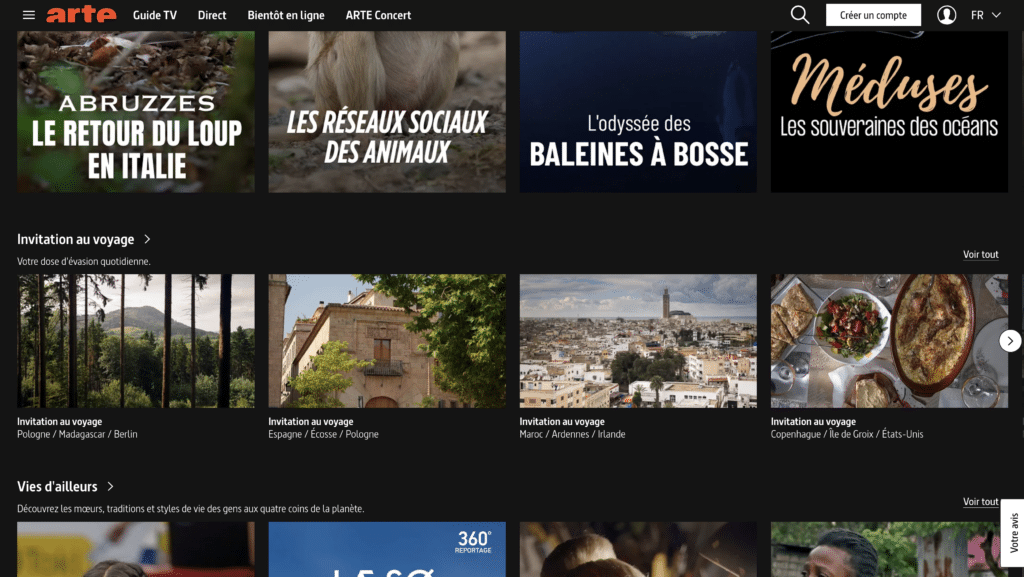
Task: Open the Direct menu item
Action: [x=212, y=15]
